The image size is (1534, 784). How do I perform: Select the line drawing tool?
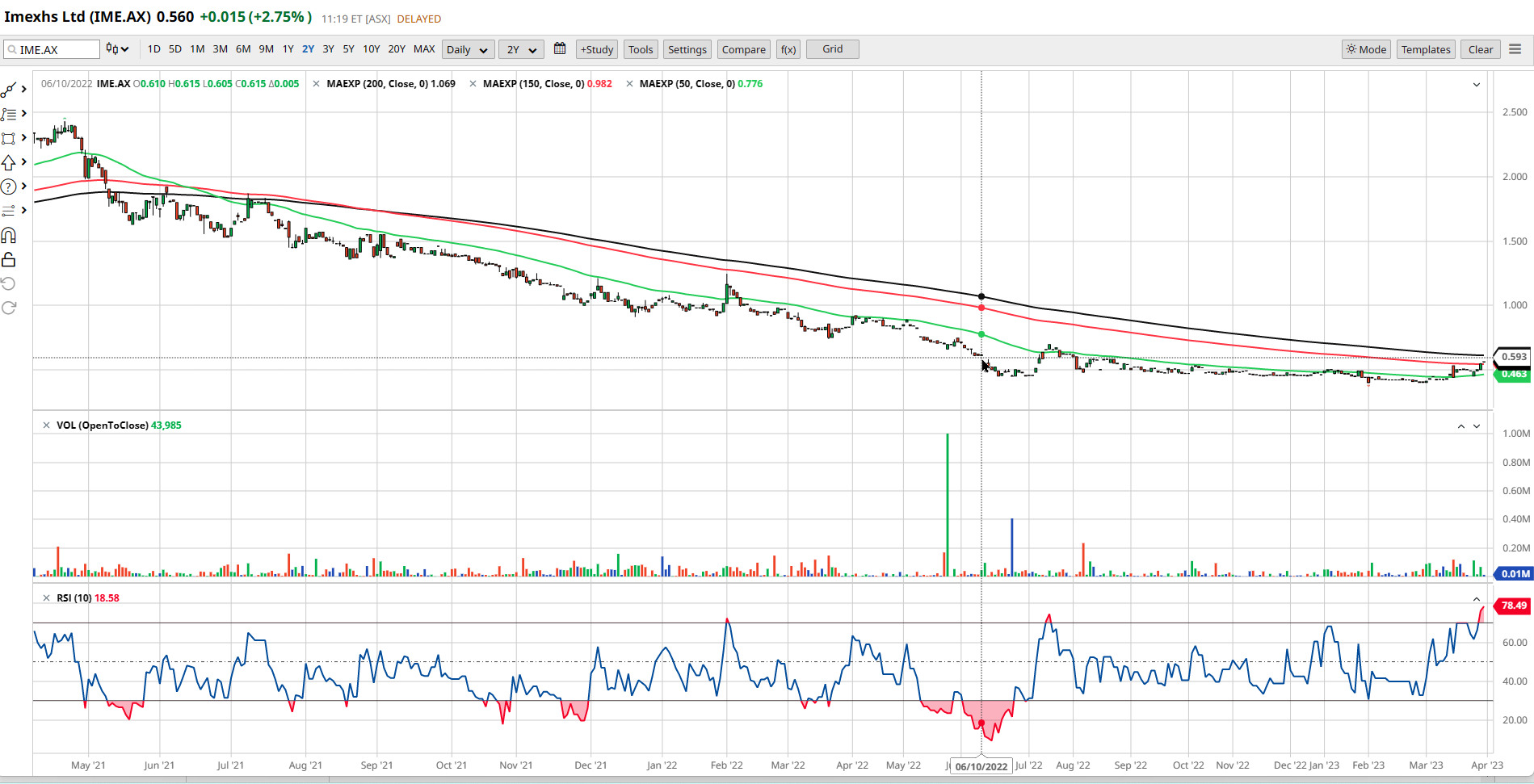click(9, 90)
